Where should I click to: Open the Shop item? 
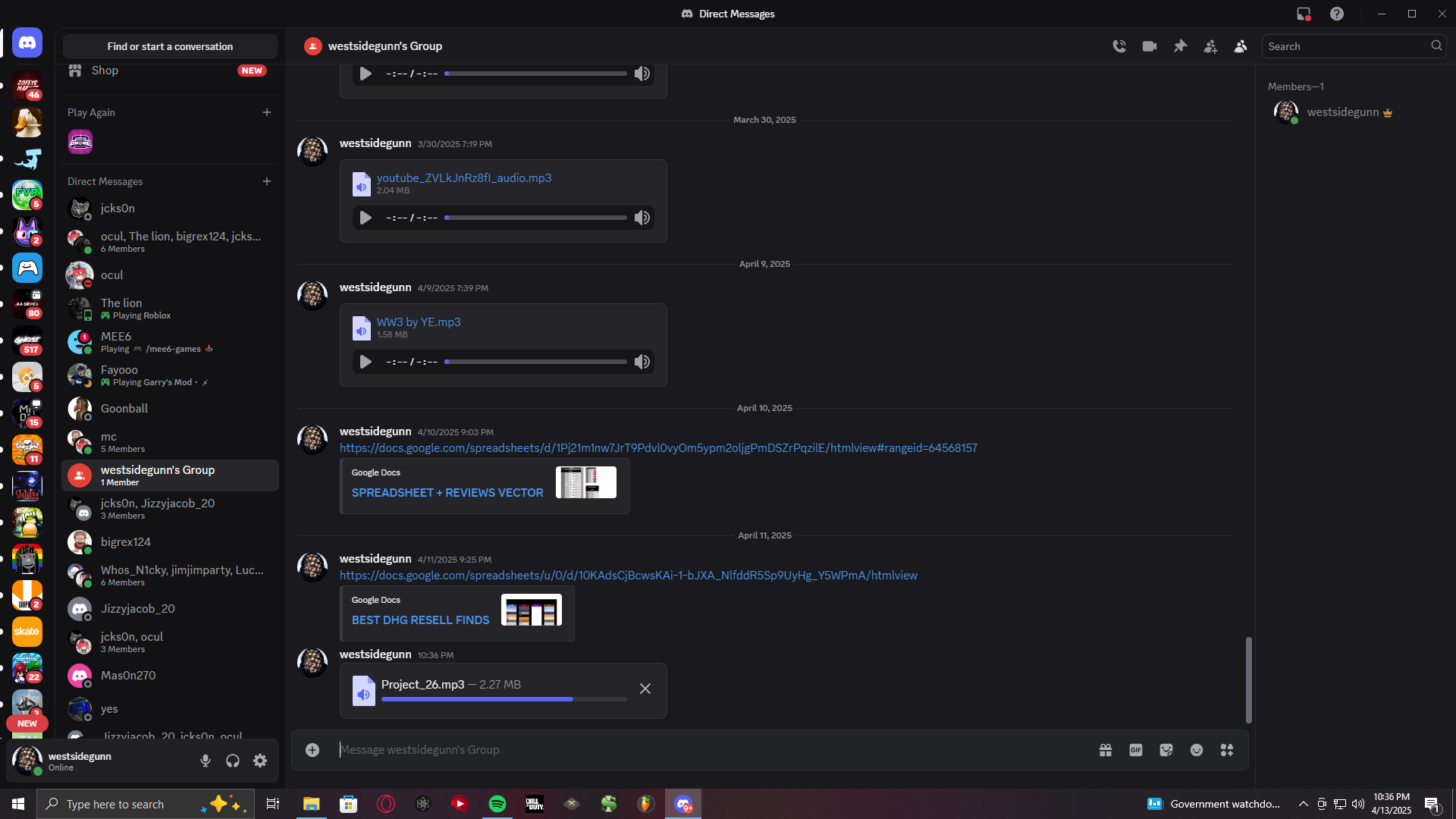click(x=105, y=71)
